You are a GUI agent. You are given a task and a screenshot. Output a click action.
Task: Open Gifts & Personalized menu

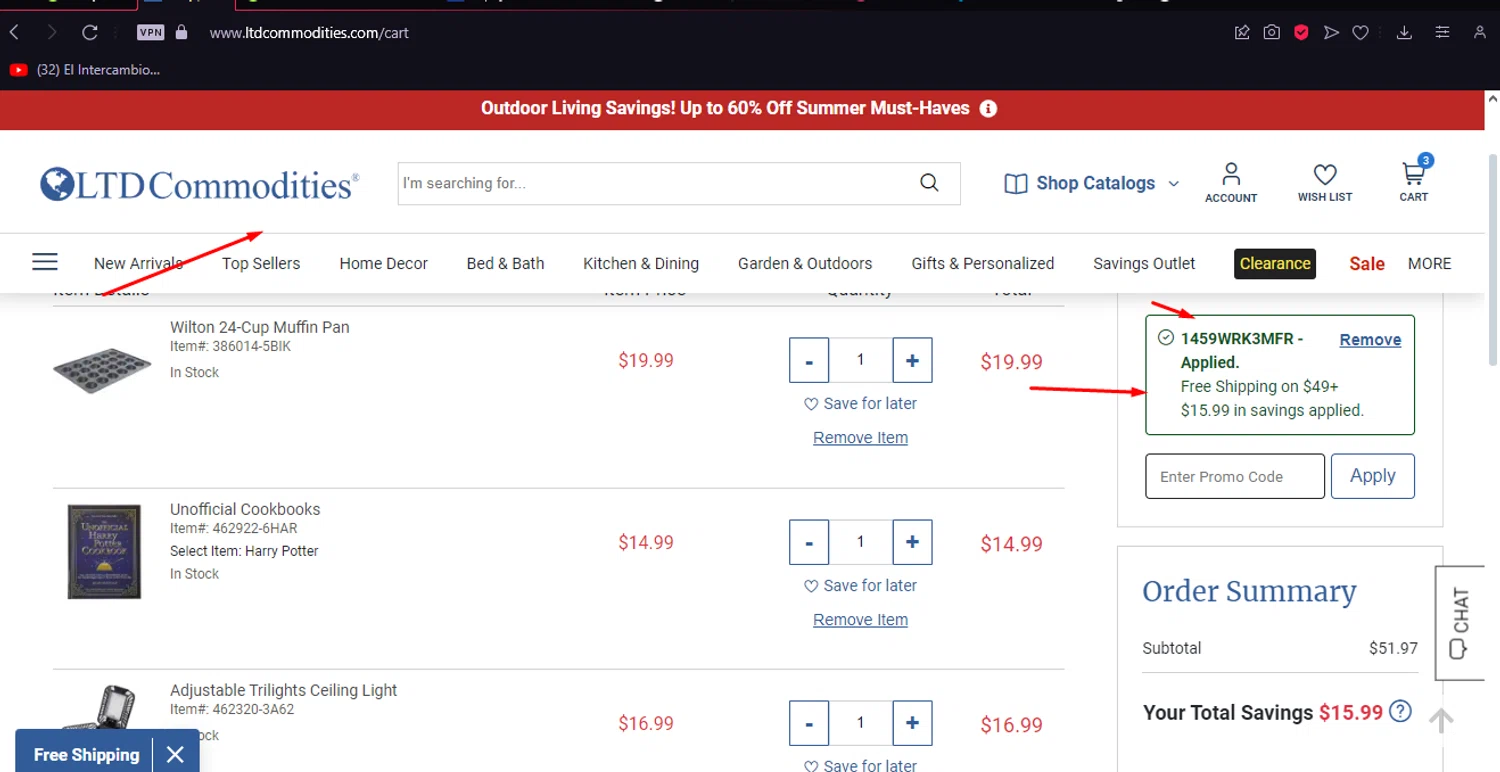pos(983,263)
